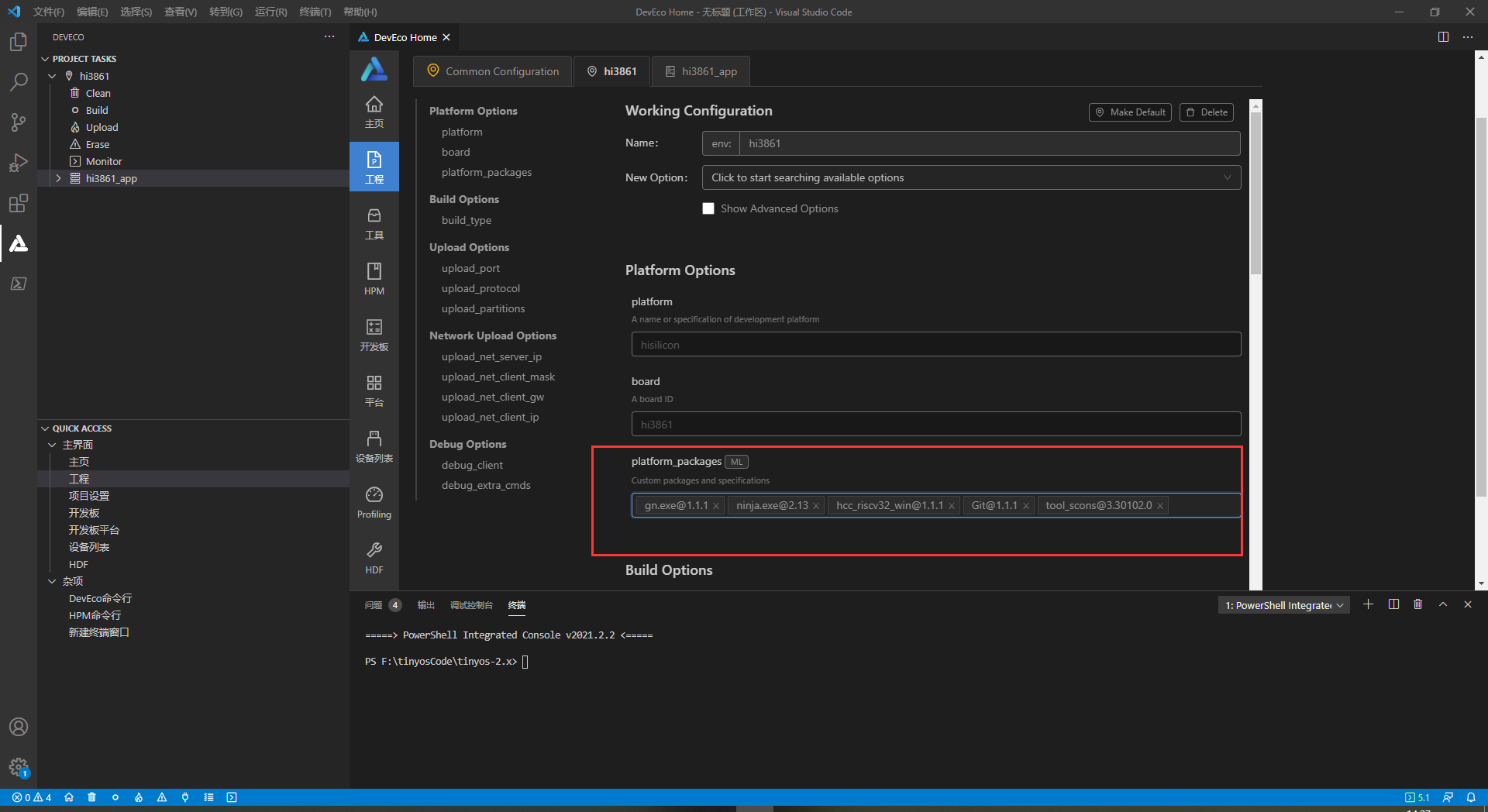
Task: Jump to debug_client in options list
Action: click(472, 465)
